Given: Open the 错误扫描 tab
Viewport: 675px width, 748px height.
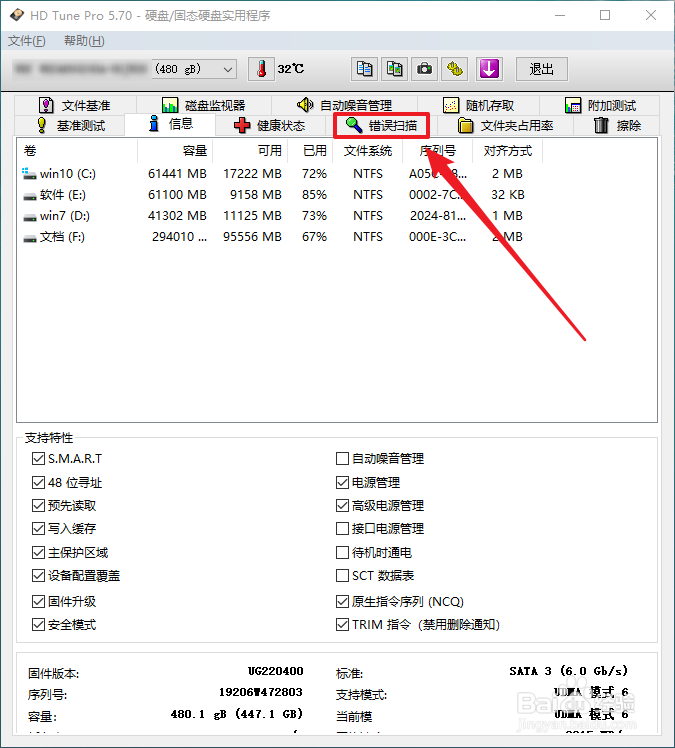Looking at the screenshot, I should (381, 126).
